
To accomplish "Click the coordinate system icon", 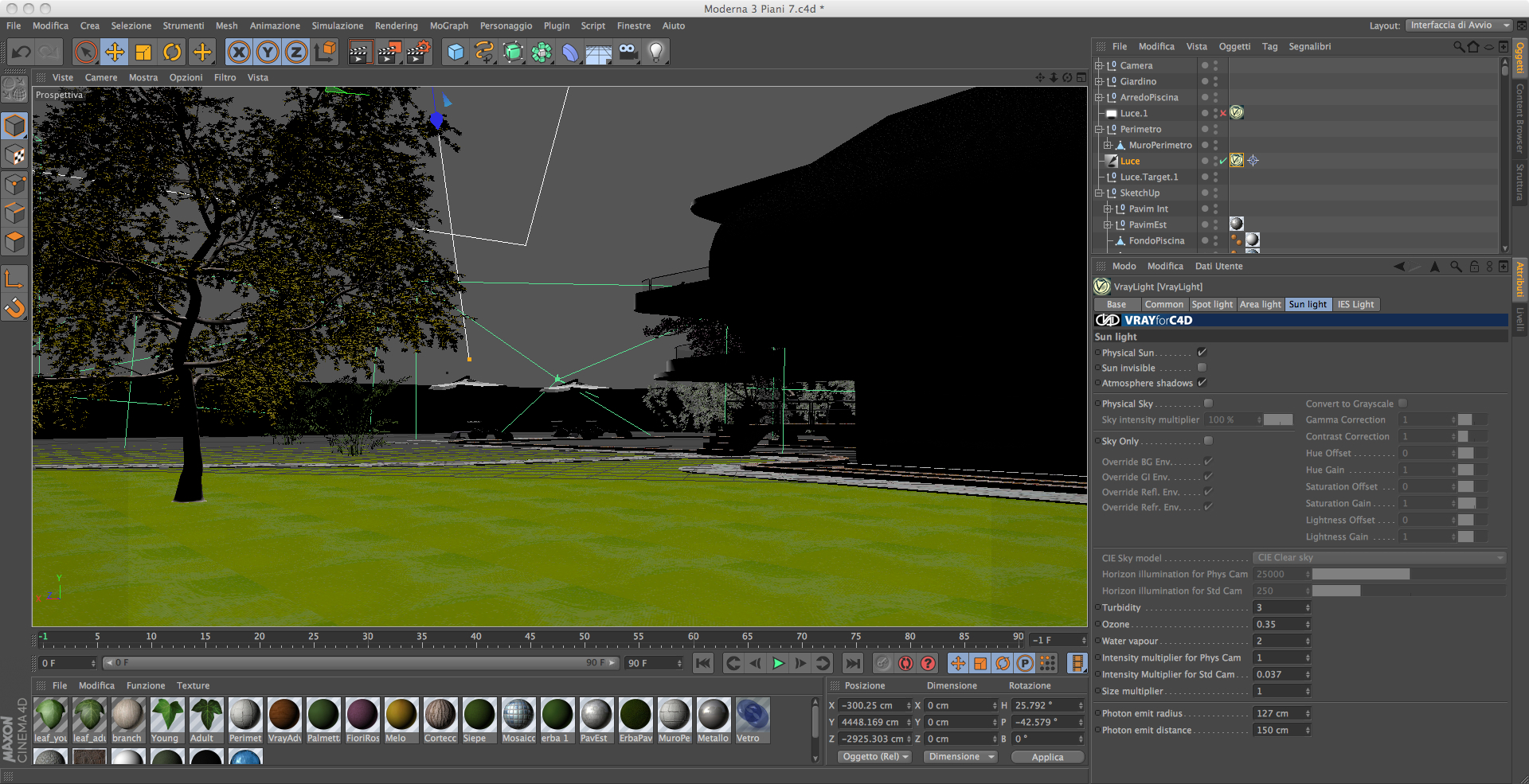I will pos(325,53).
